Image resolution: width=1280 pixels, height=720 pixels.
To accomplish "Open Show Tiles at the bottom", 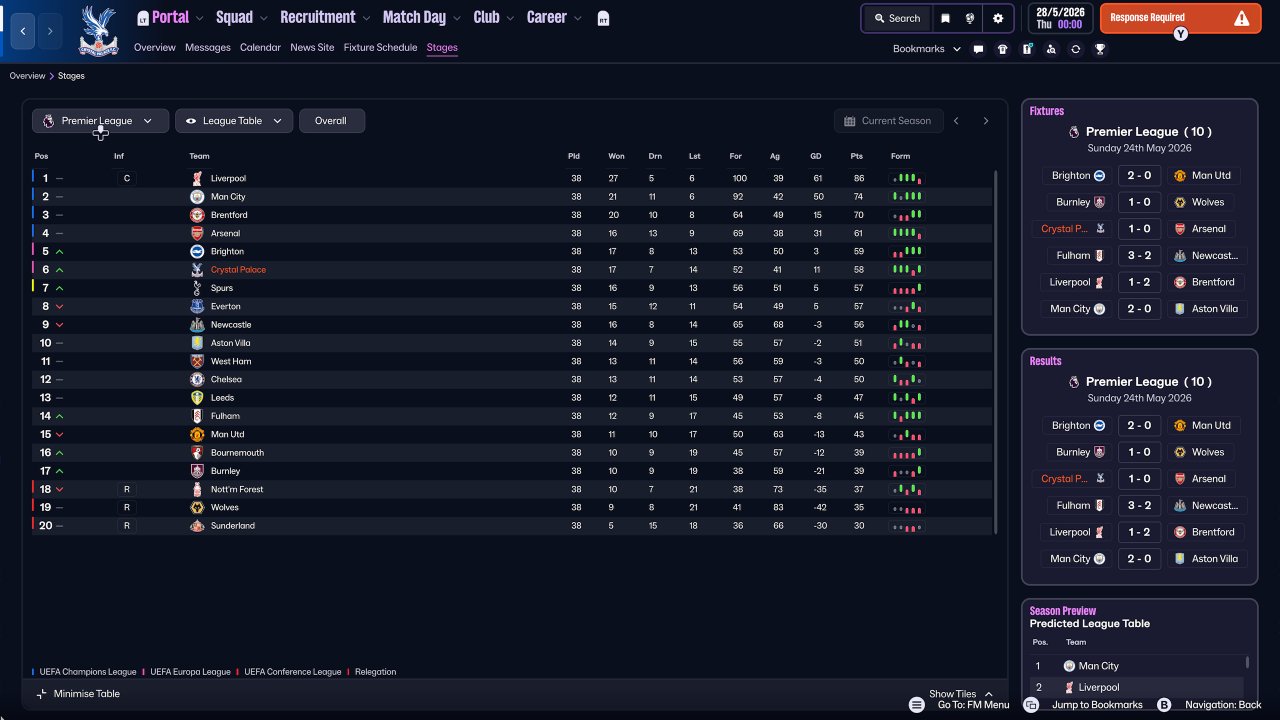I will coord(960,694).
